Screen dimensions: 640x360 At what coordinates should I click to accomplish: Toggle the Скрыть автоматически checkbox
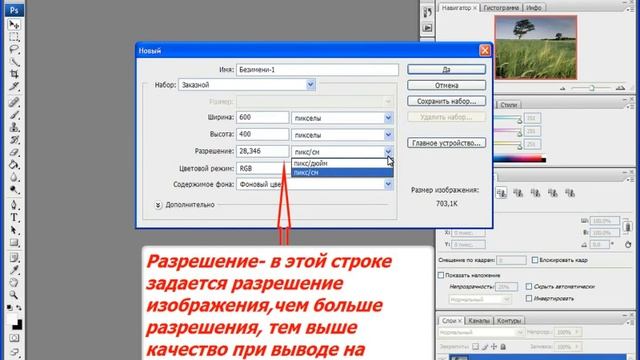pyautogui.click(x=529, y=287)
